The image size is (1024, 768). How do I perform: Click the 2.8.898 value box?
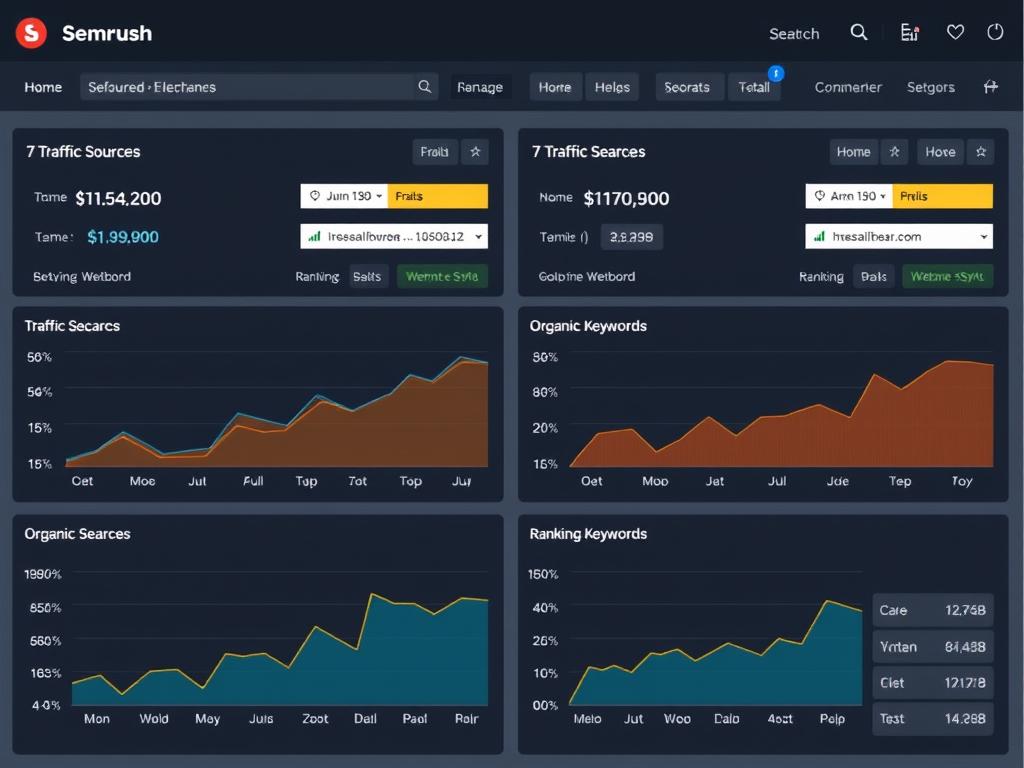coord(632,236)
